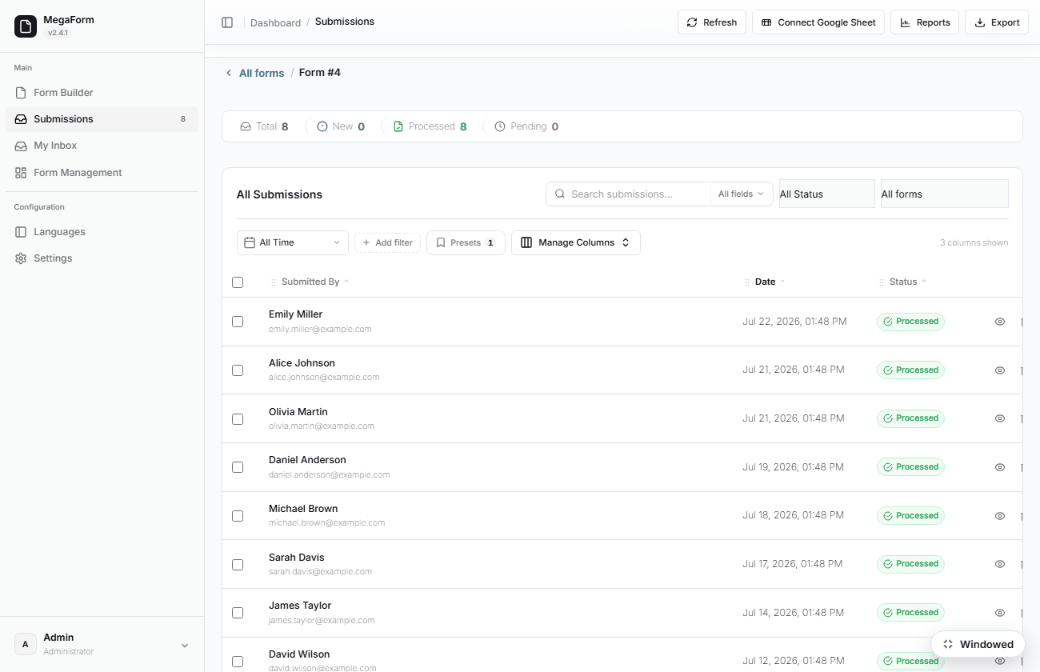Open Settings in sidebar

[x=101, y=258]
